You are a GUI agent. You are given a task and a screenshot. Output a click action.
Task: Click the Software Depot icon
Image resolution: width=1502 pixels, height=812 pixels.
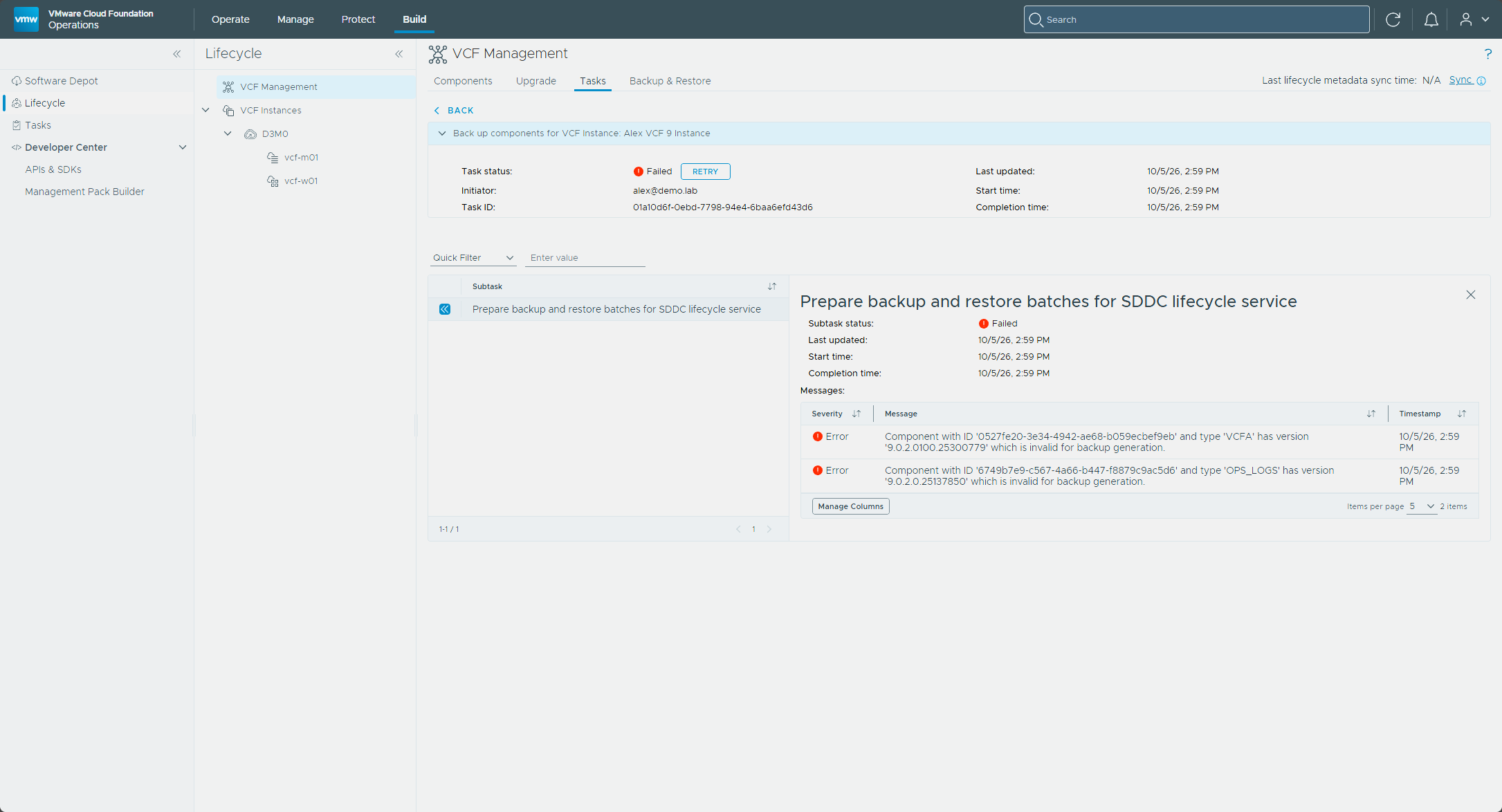(x=17, y=81)
